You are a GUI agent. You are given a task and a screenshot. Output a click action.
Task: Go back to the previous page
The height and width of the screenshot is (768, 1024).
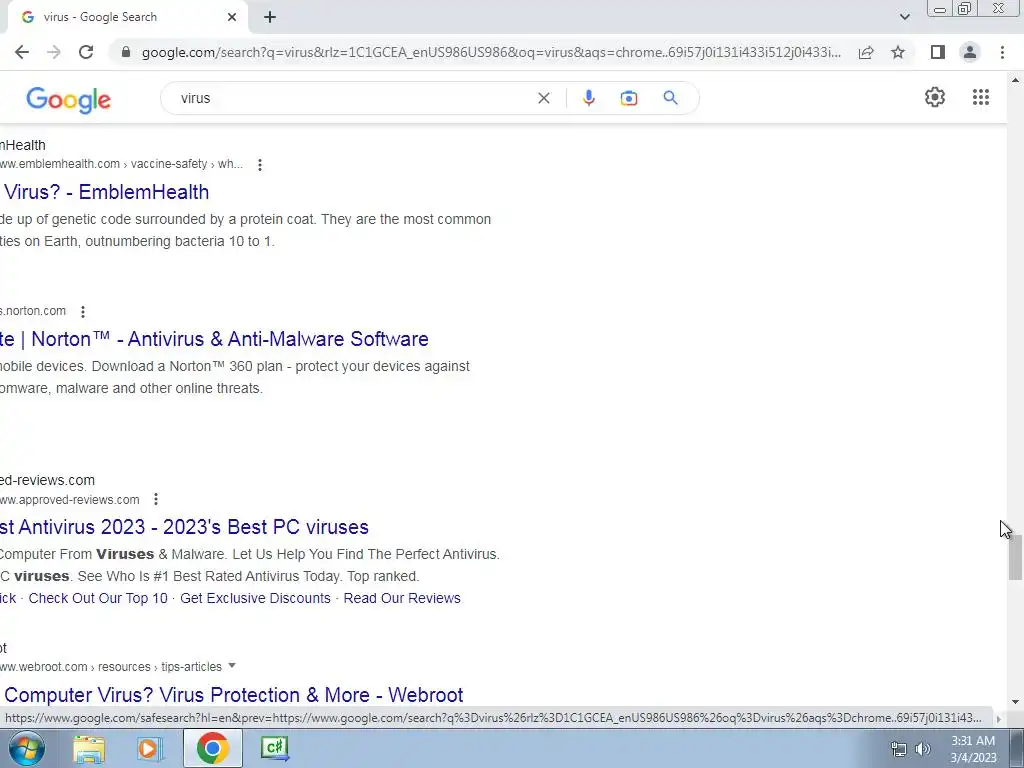pyautogui.click(x=22, y=52)
